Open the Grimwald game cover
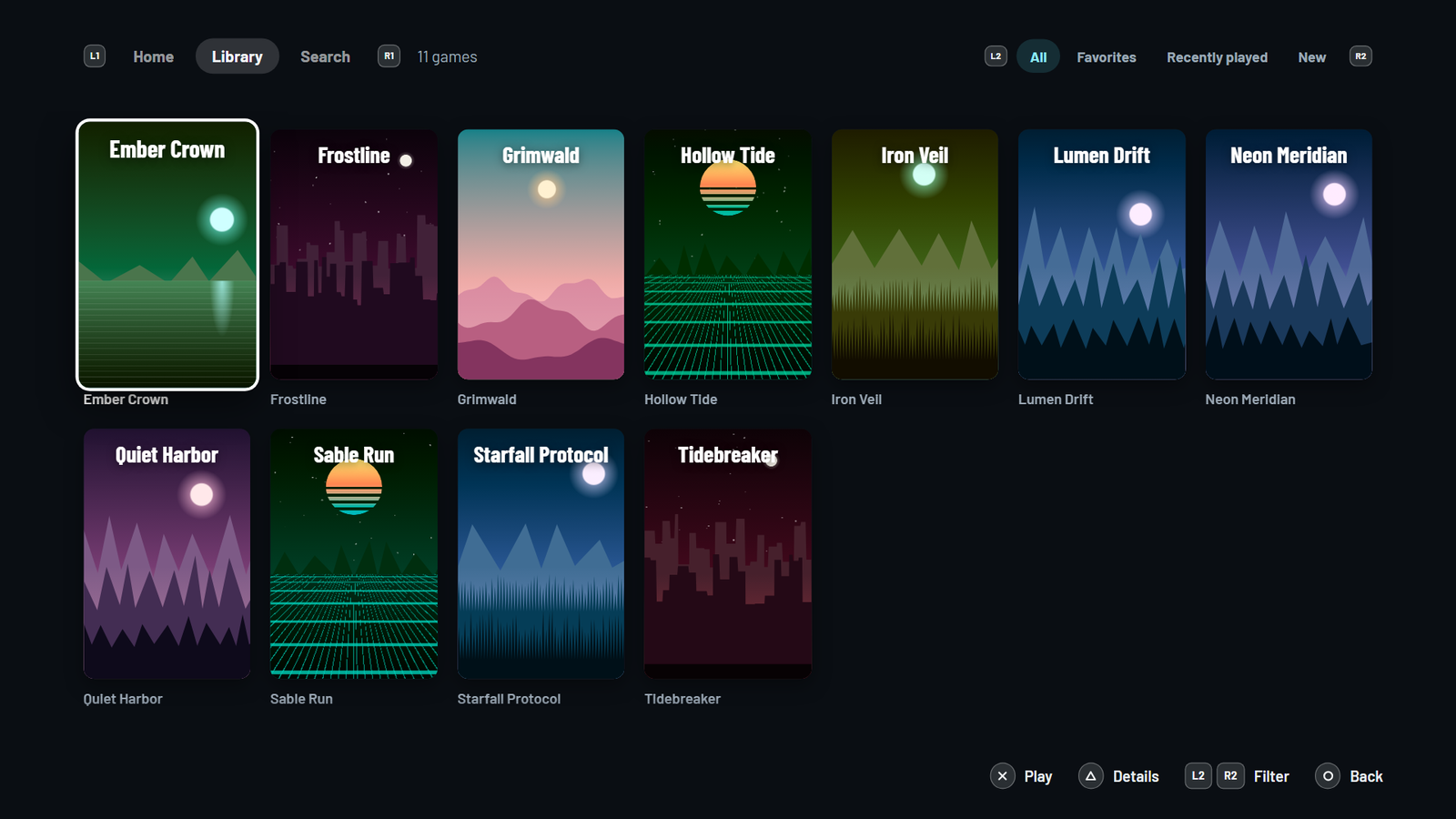The width and height of the screenshot is (1456, 819). tap(541, 255)
